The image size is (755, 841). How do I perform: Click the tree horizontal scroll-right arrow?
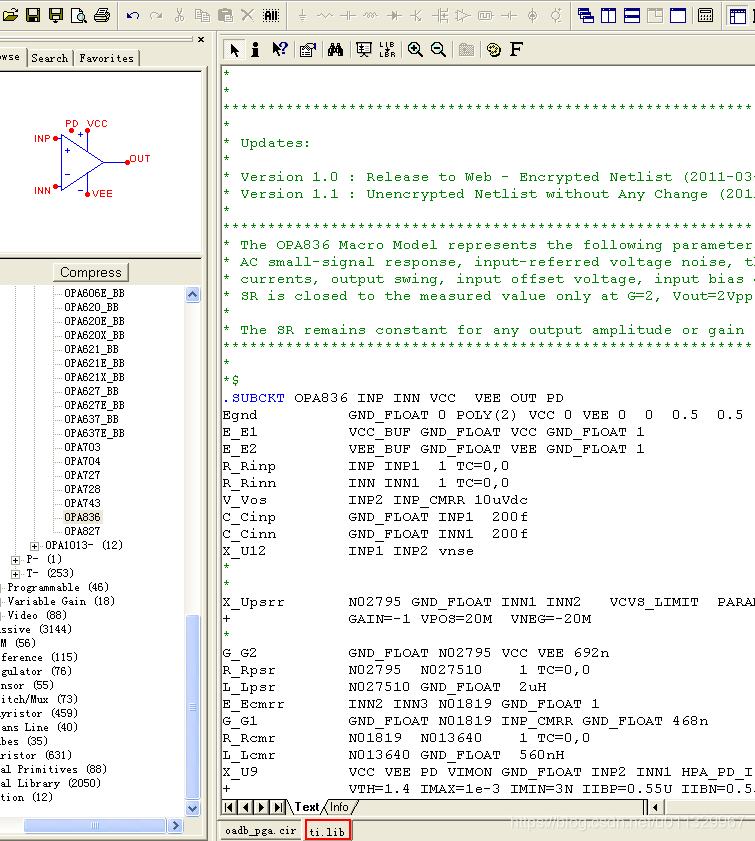[175, 825]
